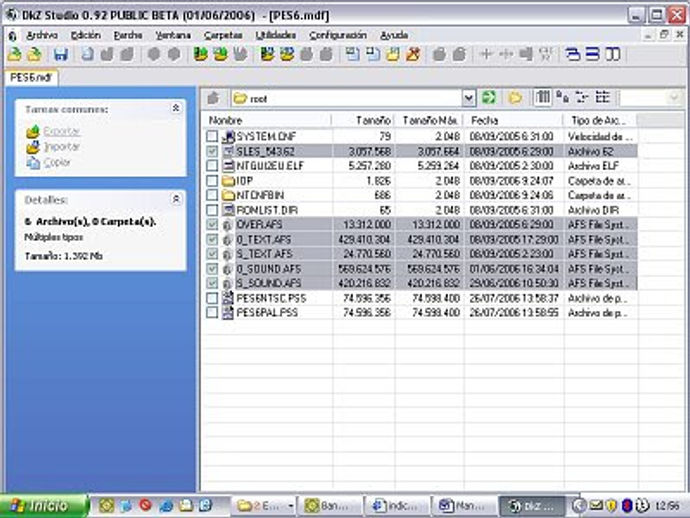Switch to the Ban... taskbar window

pyautogui.click(x=331, y=506)
